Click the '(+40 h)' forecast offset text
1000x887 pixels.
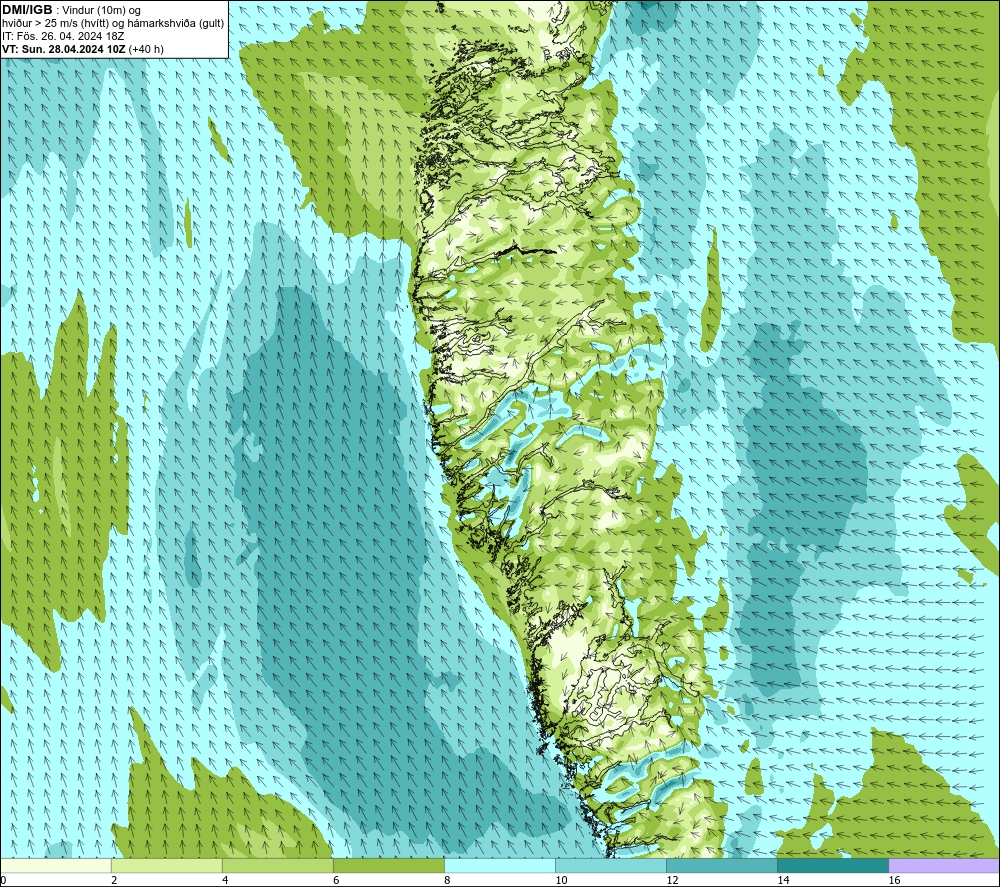click(x=146, y=49)
